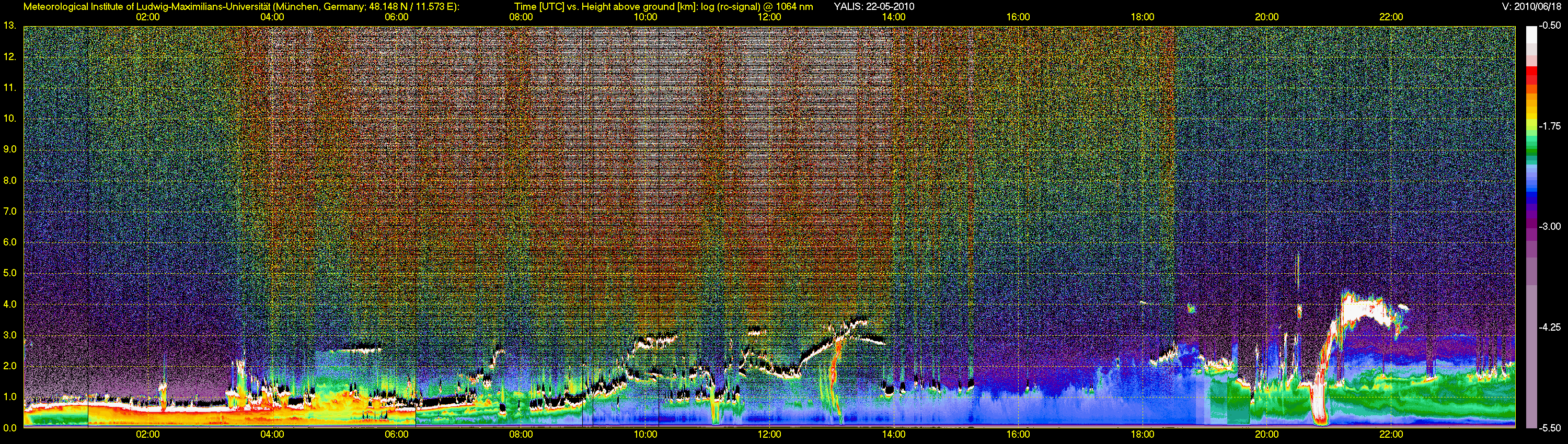Click the V: 2010/06/18 version label
The height and width of the screenshot is (444, 1568).
click(1531, 7)
